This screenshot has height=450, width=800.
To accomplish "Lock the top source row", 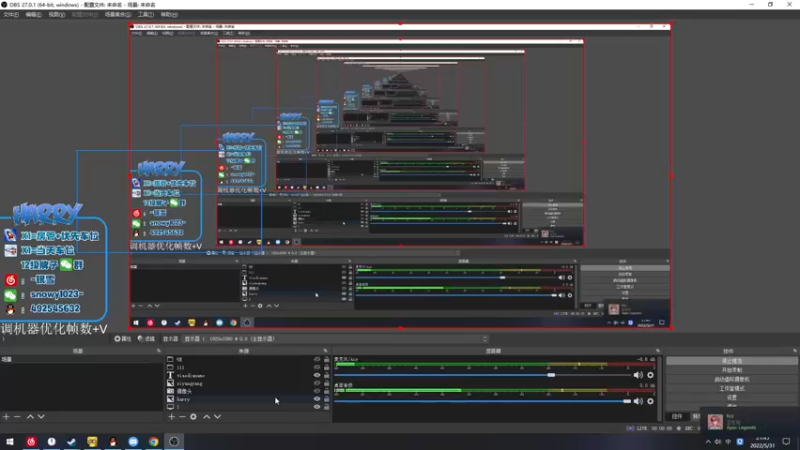I will pos(327,360).
